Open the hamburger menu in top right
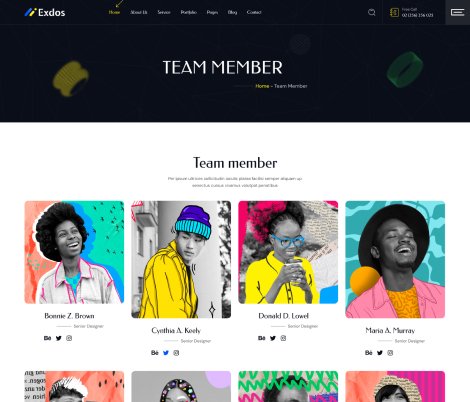The height and width of the screenshot is (402, 470). 457,12
